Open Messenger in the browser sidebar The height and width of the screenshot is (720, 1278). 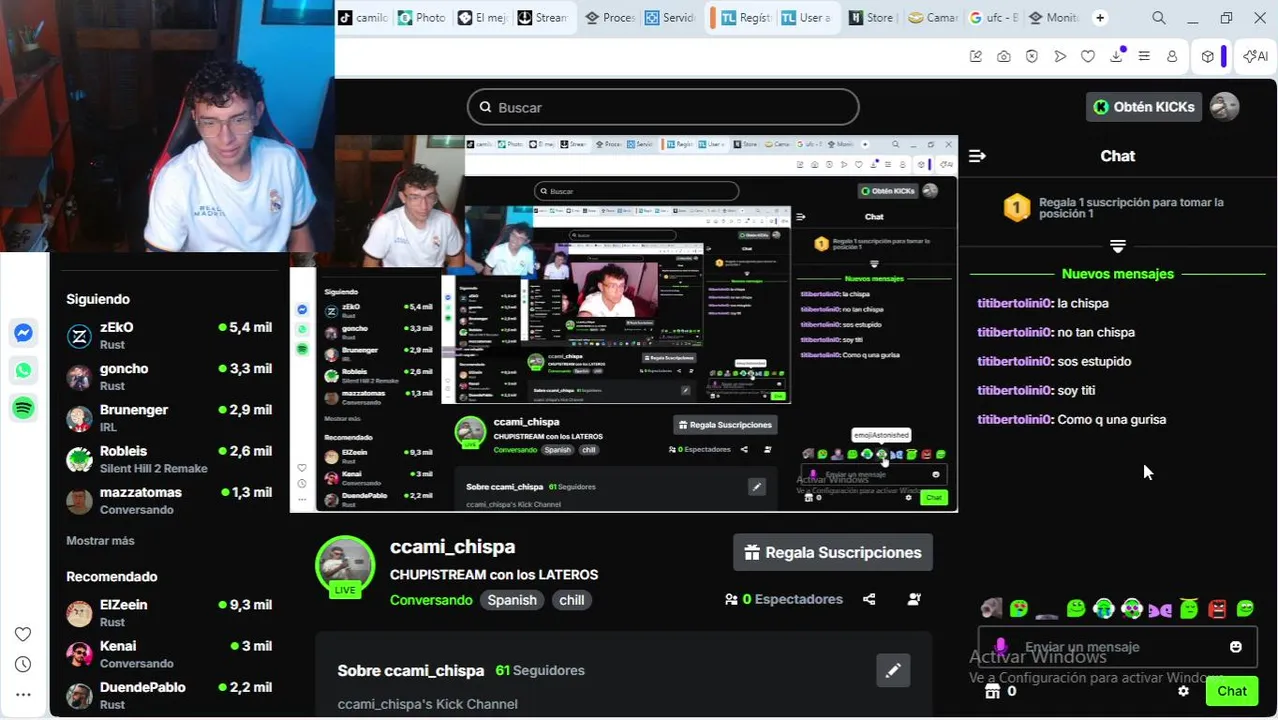click(24, 333)
